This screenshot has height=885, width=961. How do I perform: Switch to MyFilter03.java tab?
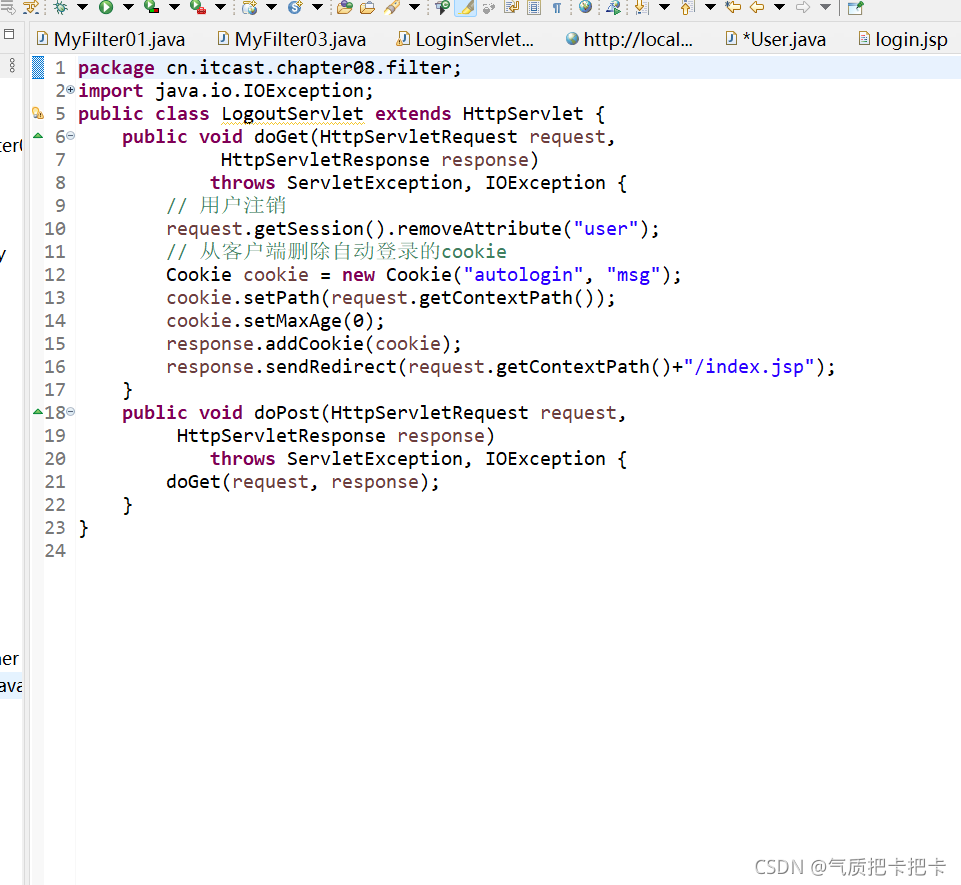click(292, 39)
